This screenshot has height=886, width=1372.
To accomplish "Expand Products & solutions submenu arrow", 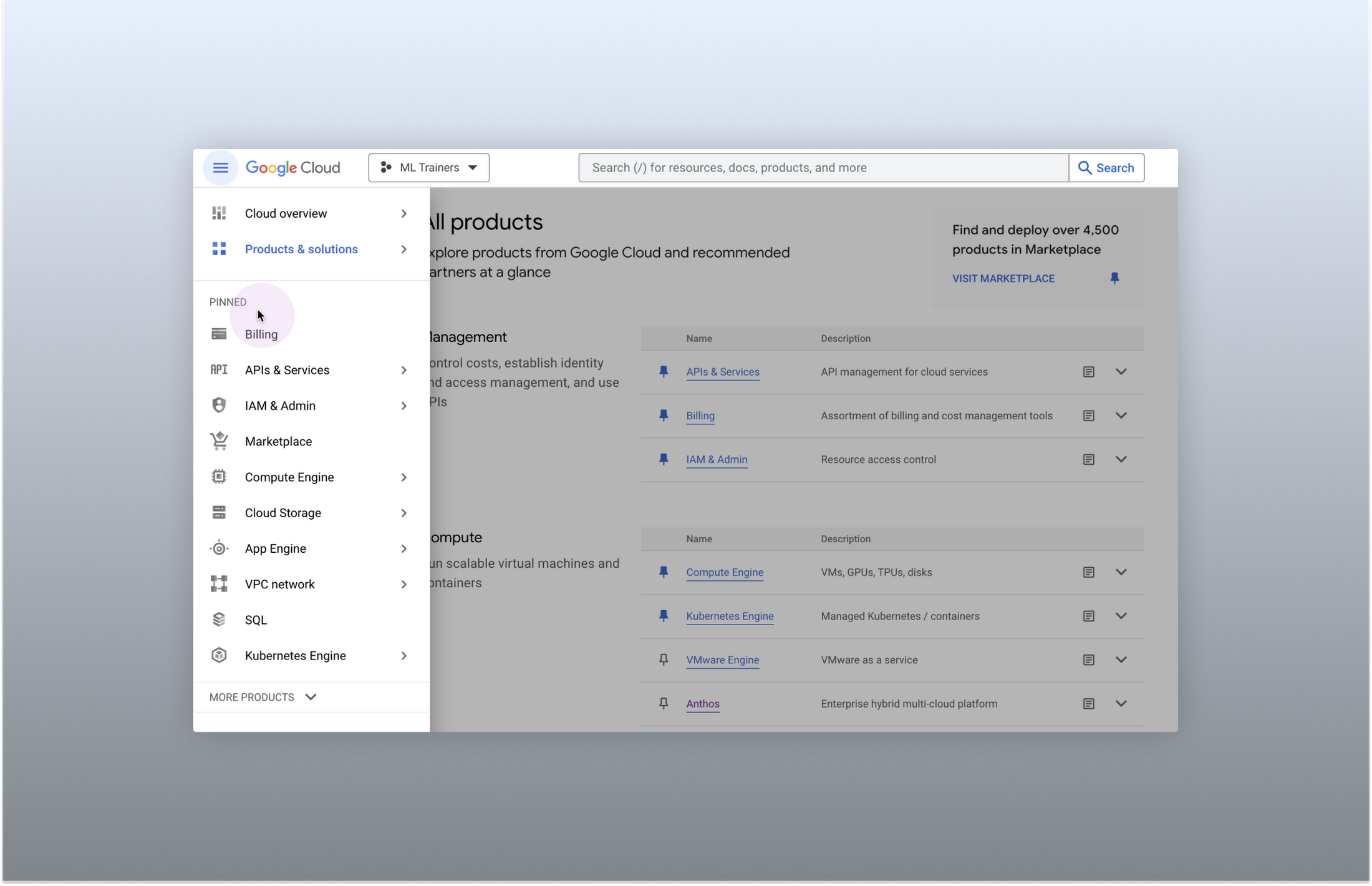I will point(404,249).
